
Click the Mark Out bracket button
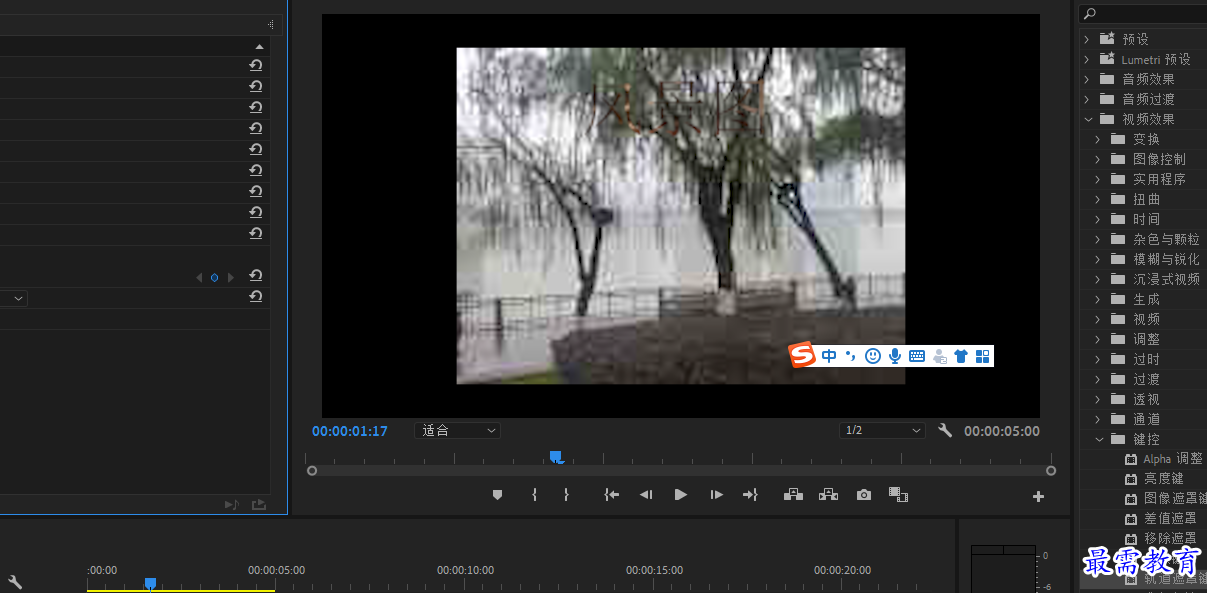(566, 495)
